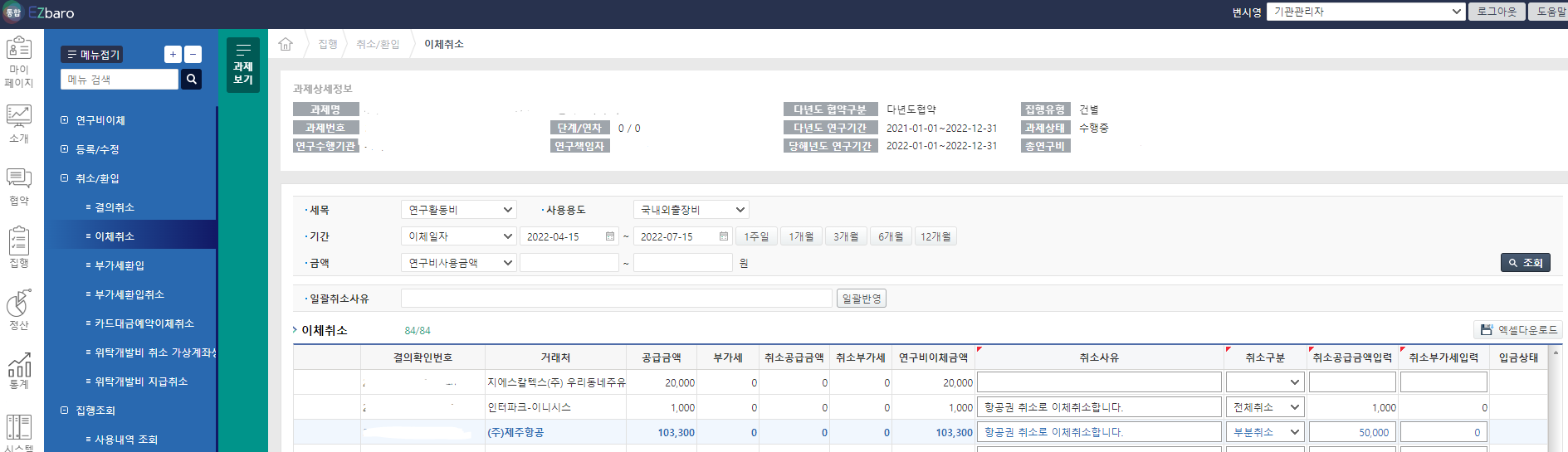Viewport: 1568px width, 452px height.
Task: Open the 시스템 sidebar icon
Action: (18, 433)
